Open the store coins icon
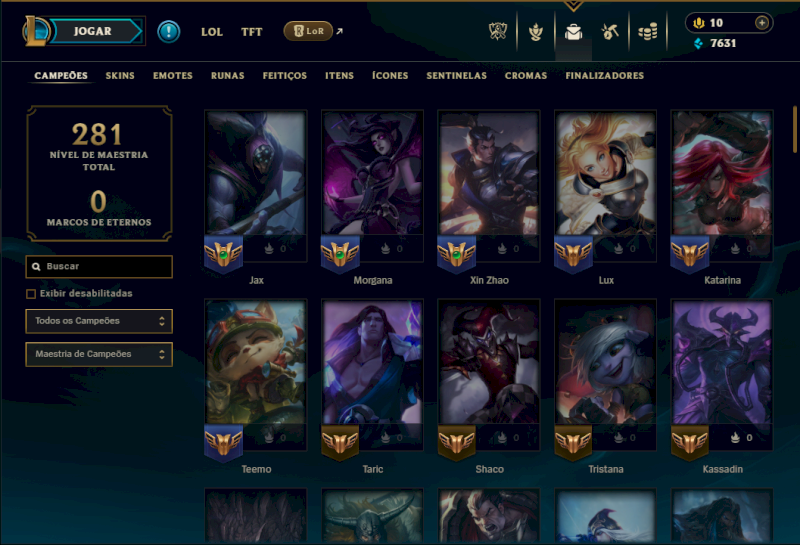Image resolution: width=800 pixels, height=545 pixels. 648,32
